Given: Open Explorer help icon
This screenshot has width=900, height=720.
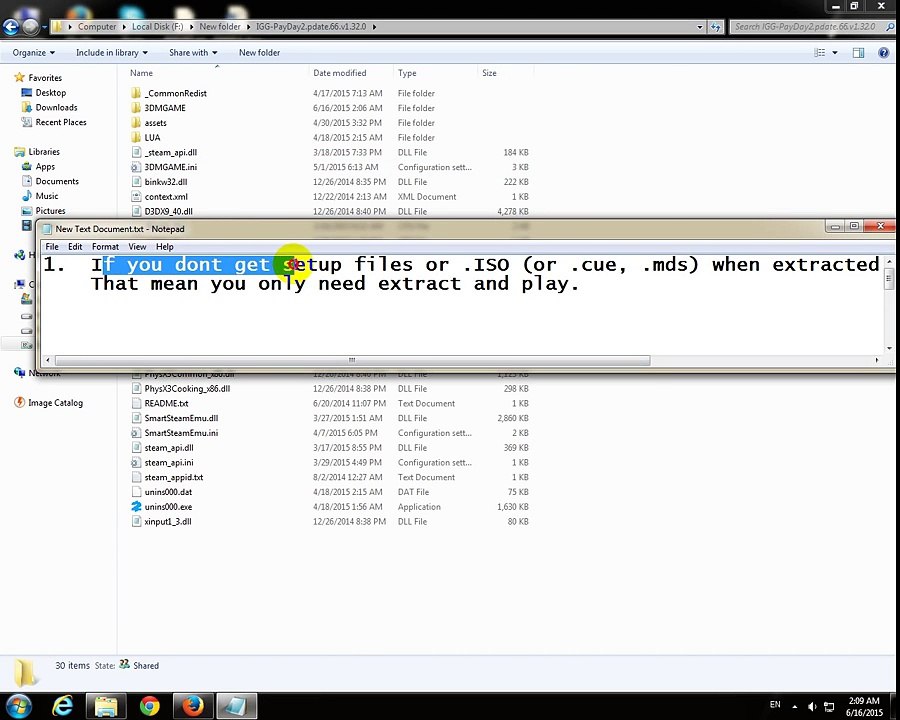Looking at the screenshot, I should click(883, 53).
